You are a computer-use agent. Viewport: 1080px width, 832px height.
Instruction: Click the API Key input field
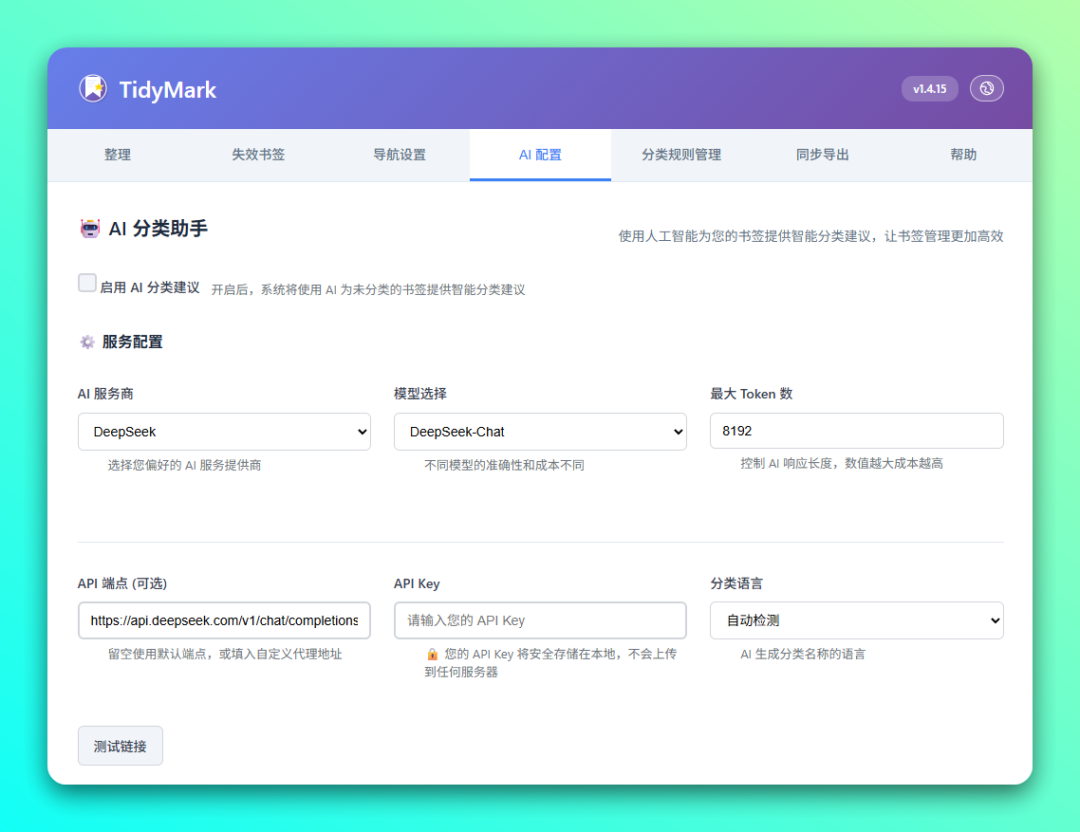[x=540, y=621]
